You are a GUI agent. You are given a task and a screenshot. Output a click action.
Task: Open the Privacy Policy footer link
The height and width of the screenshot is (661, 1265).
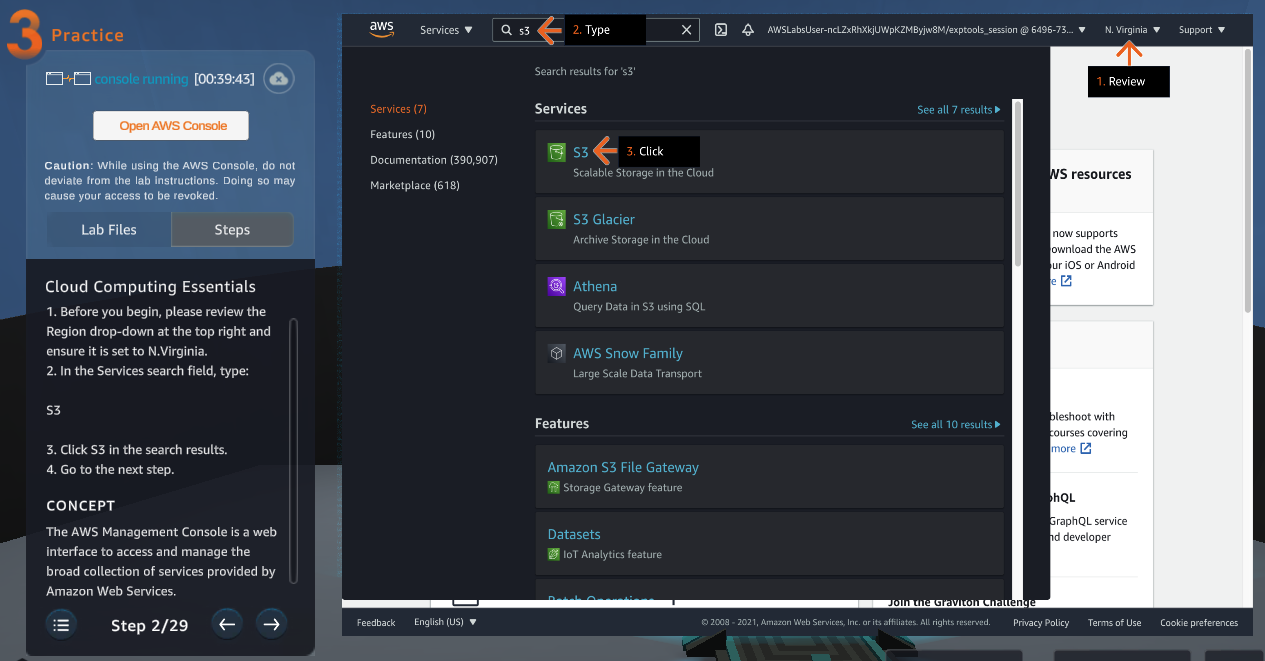pos(1041,622)
